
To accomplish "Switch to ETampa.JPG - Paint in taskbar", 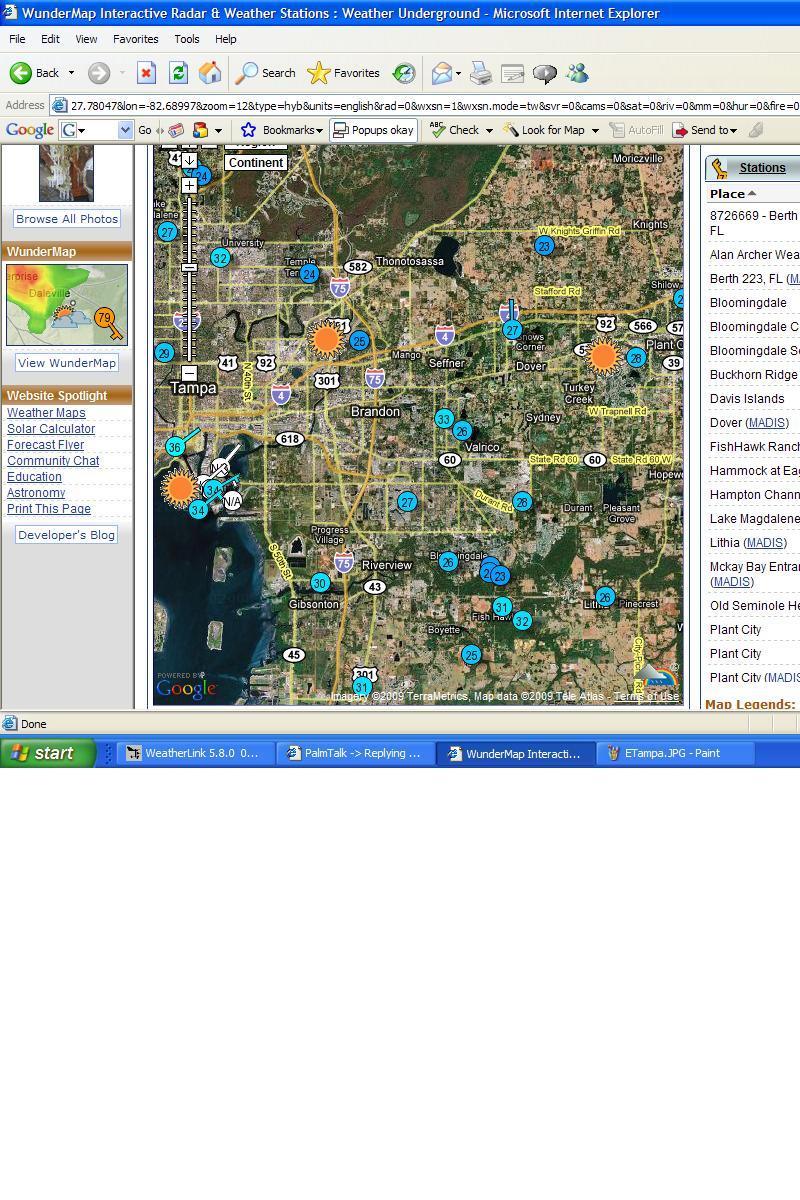I will tap(662, 753).
